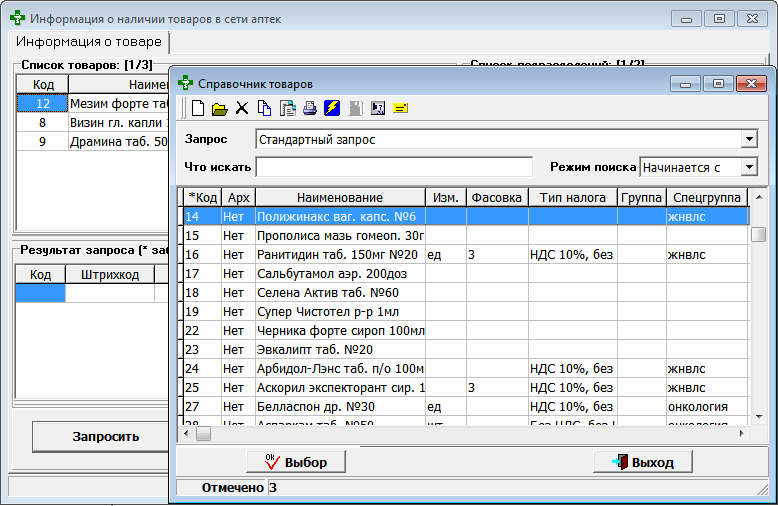This screenshot has width=778, height=506.
Task: Expand the Режим поиска combo box
Action: pyautogui.click(x=748, y=167)
